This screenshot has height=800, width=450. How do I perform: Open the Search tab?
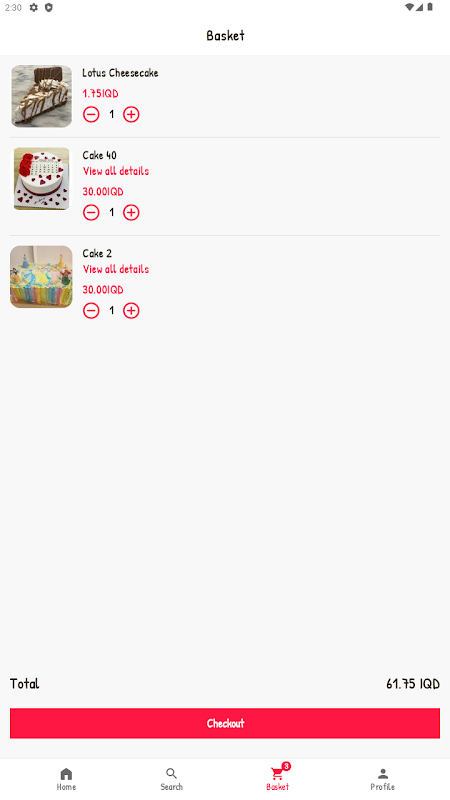tap(171, 779)
